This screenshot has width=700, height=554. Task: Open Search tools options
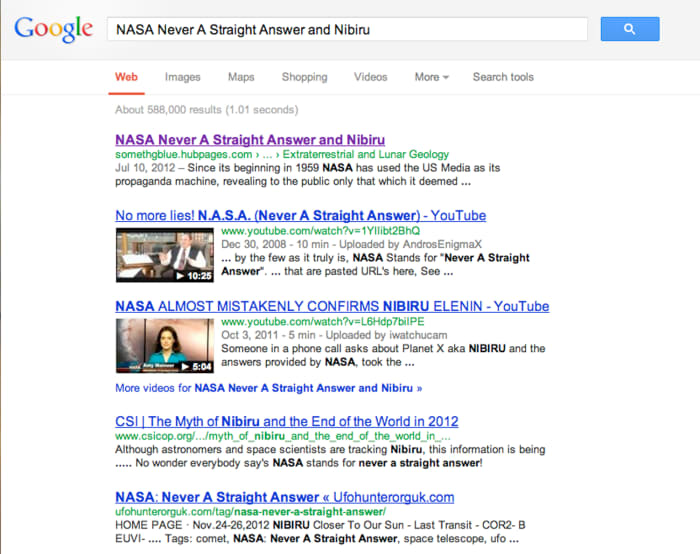pyautogui.click(x=503, y=77)
